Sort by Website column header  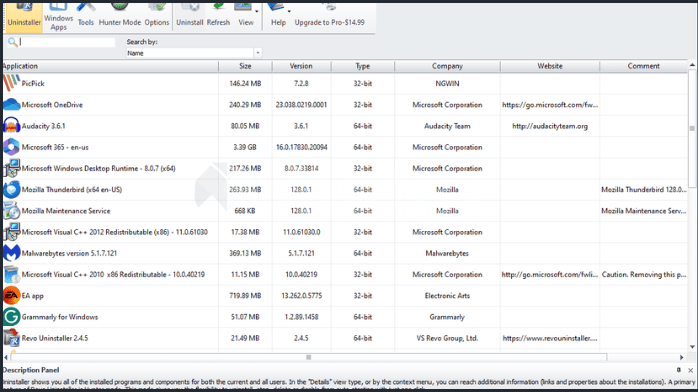(550, 66)
